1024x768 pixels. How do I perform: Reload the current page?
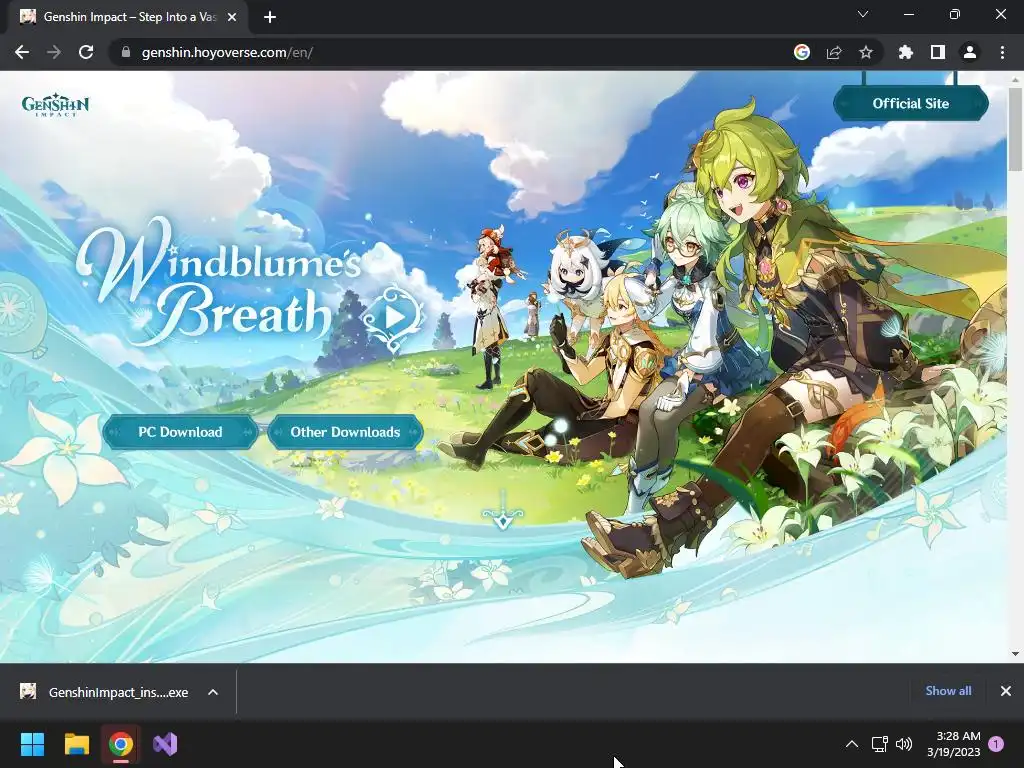86,52
